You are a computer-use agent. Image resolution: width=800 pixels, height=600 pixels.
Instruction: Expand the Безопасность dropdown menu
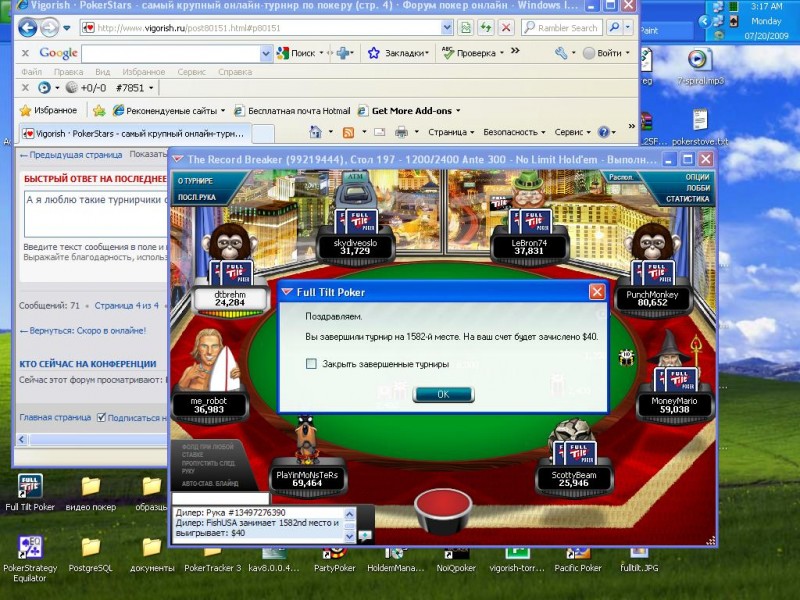[514, 132]
